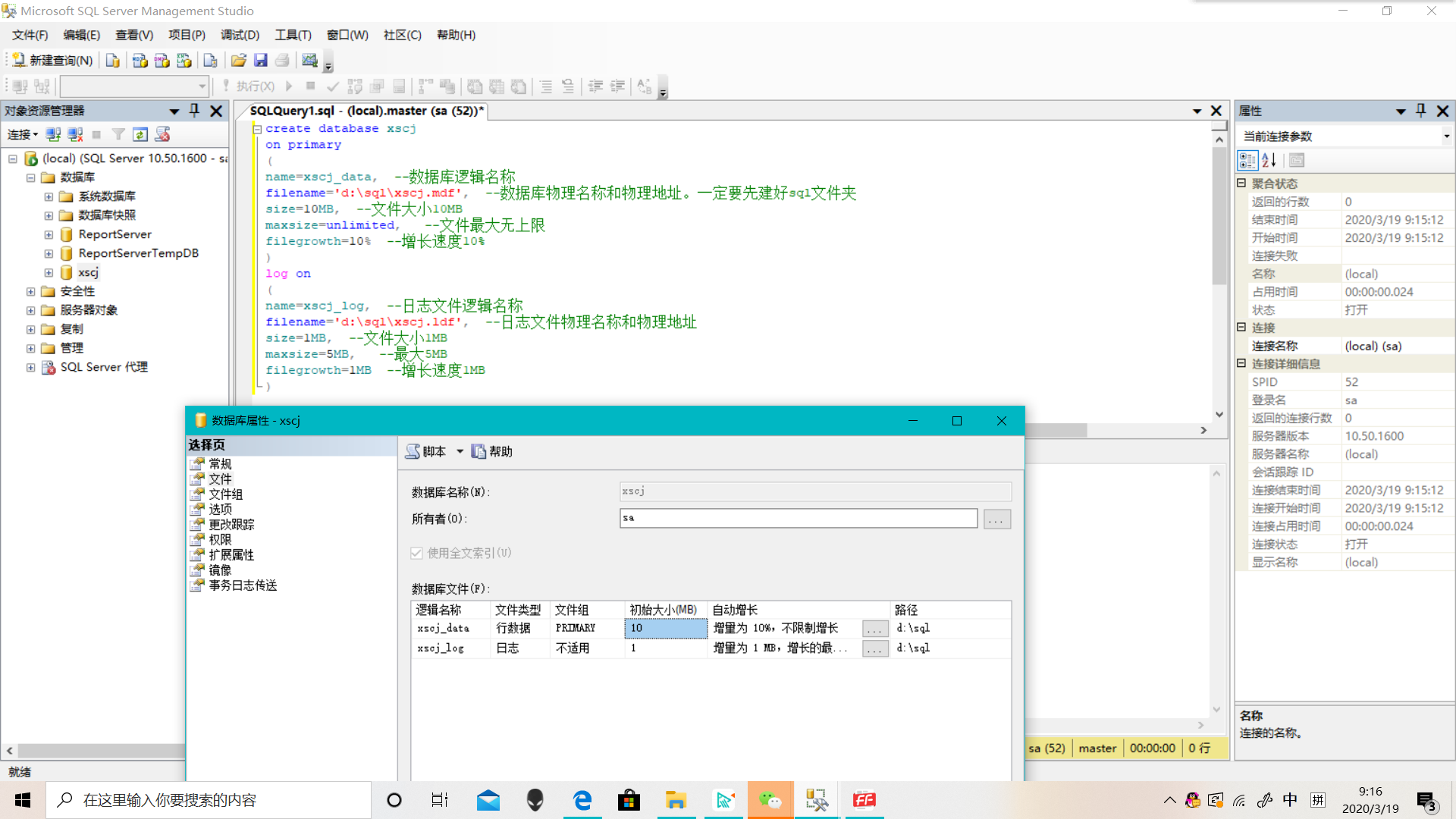The image size is (1456, 819).
Task: Collapse the 数据库 folder node
Action: [30, 177]
